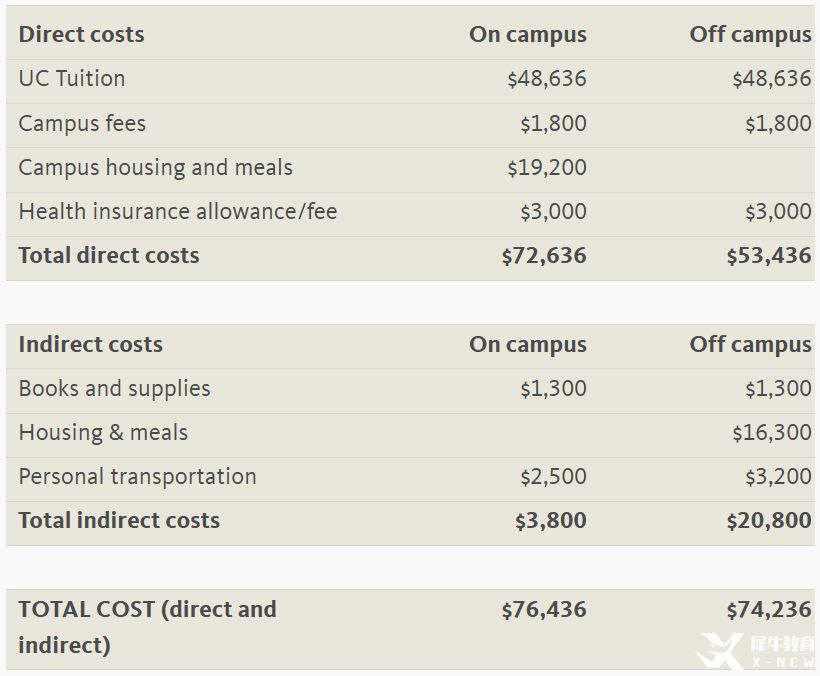Select the $76,436 total on campus cost
This screenshot has width=820, height=676.
[544, 610]
